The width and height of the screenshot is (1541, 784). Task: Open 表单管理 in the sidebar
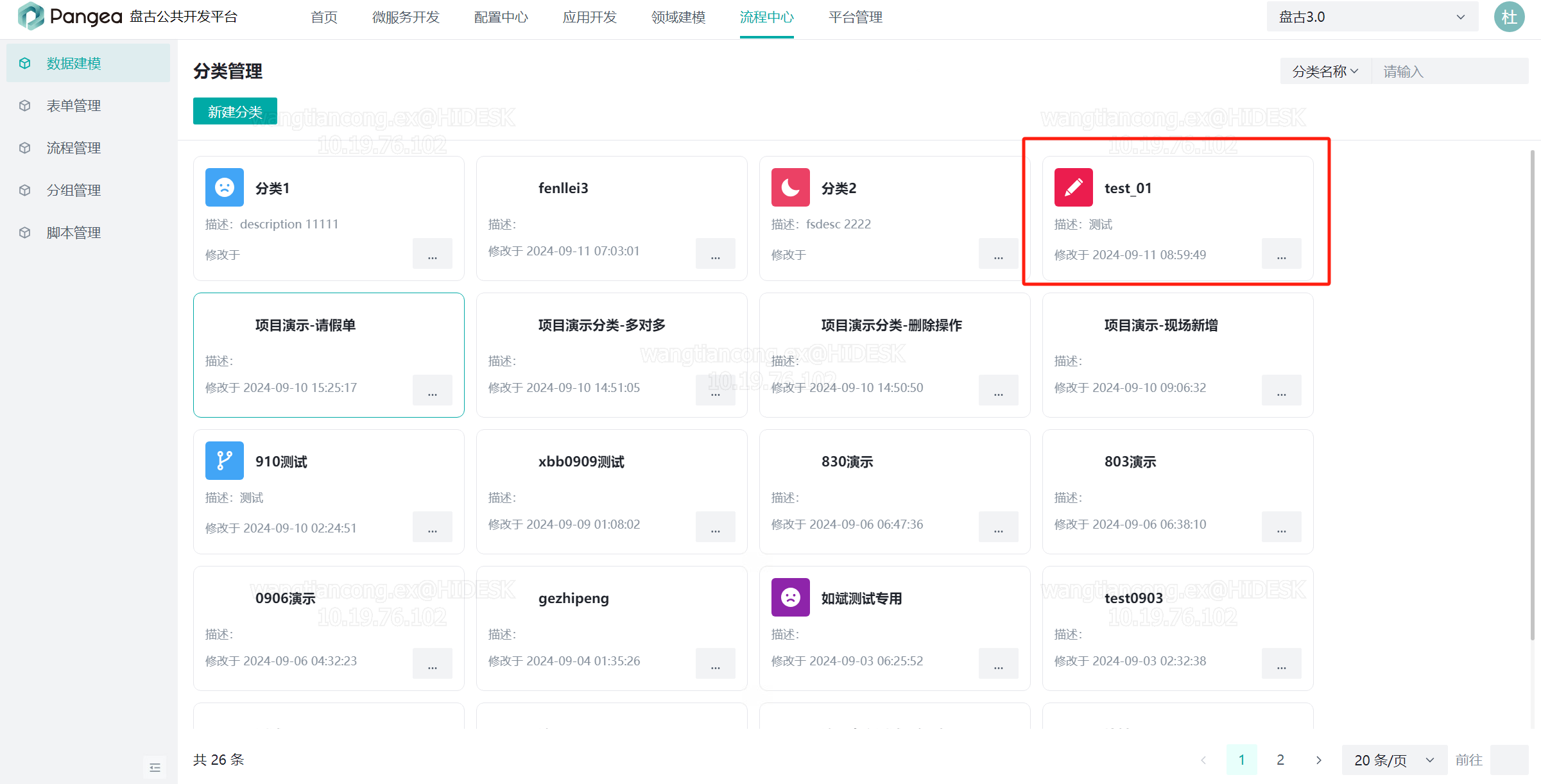[88, 105]
